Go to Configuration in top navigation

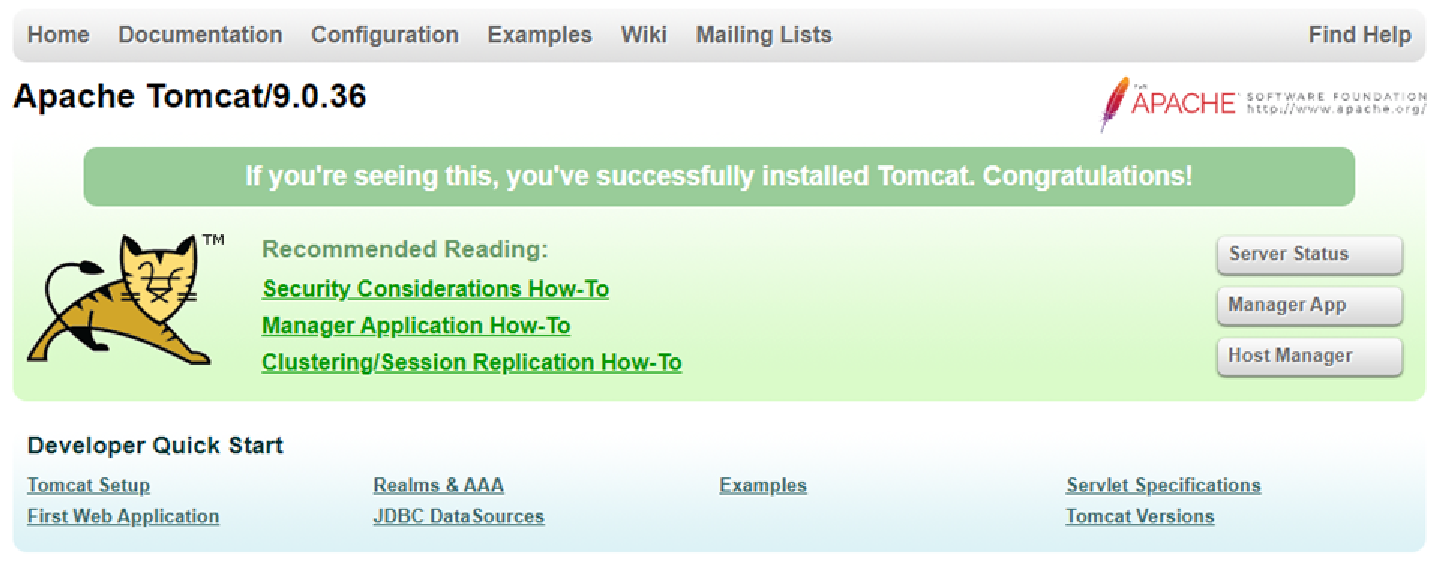(x=385, y=35)
